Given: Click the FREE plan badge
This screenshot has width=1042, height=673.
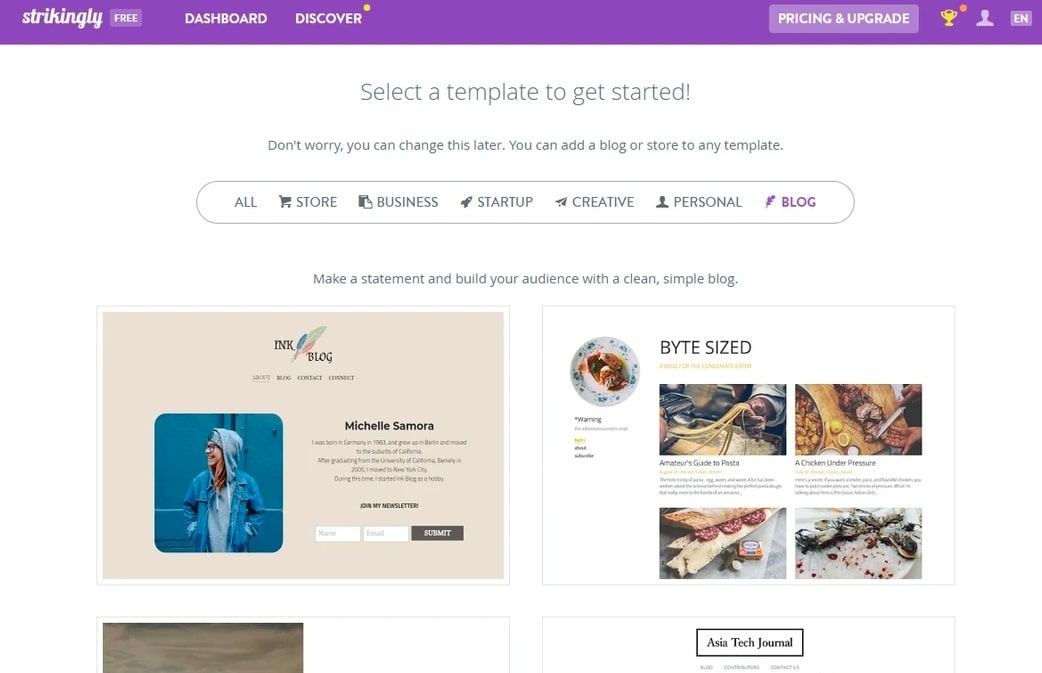Looking at the screenshot, I should (x=126, y=18).
